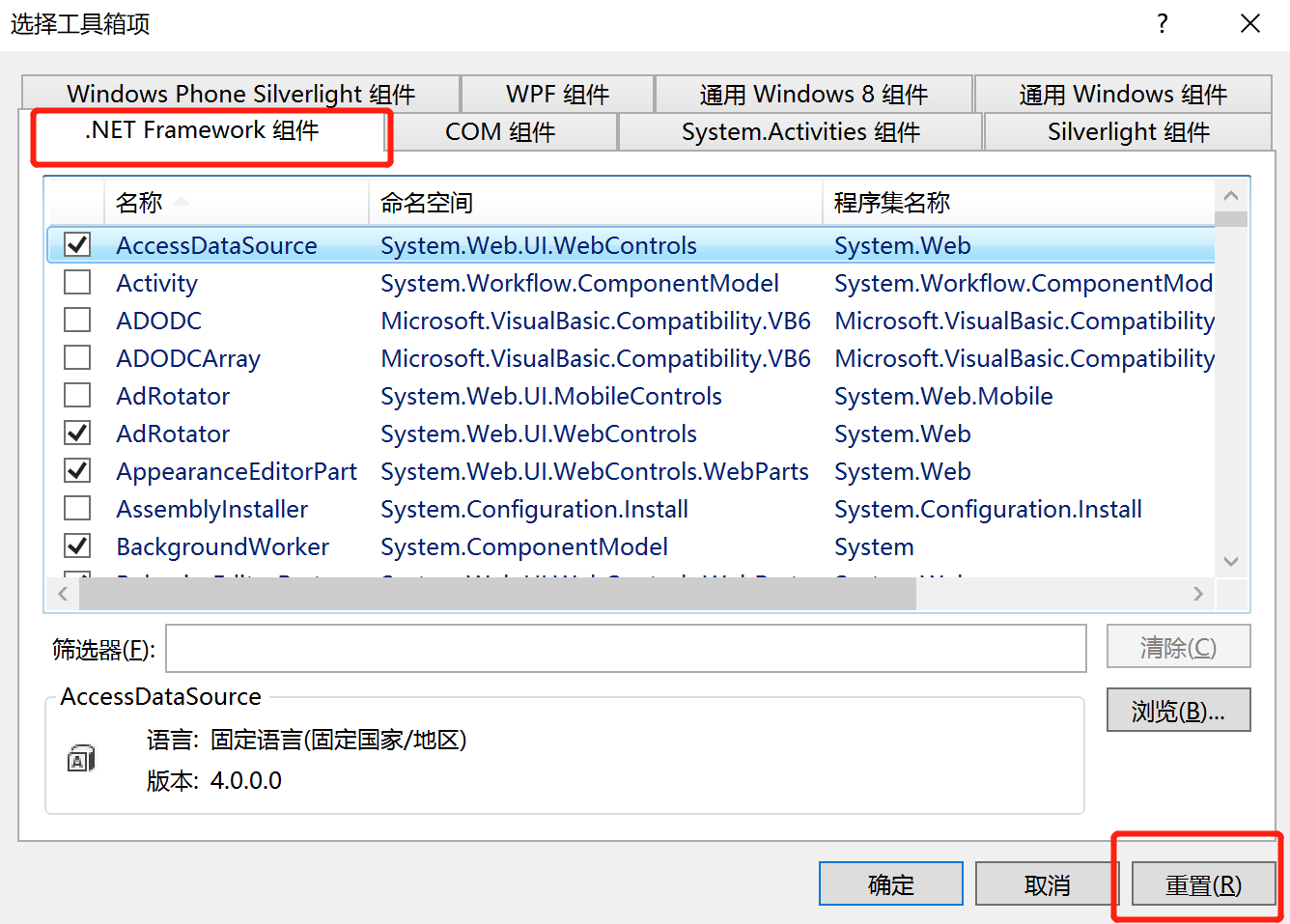Enable the Activity component checkbox

pos(77,282)
